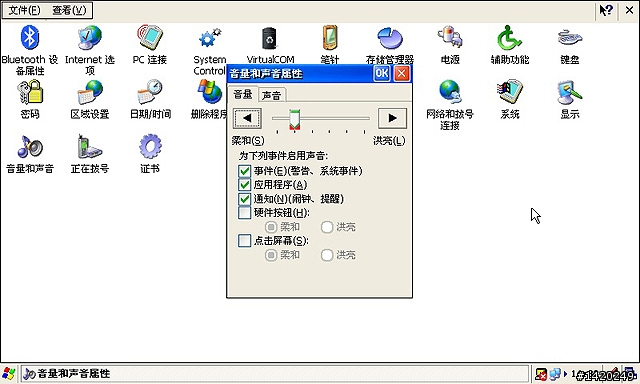The height and width of the screenshot is (384, 640).
Task: Open the 显示 display icon
Action: coord(570,92)
